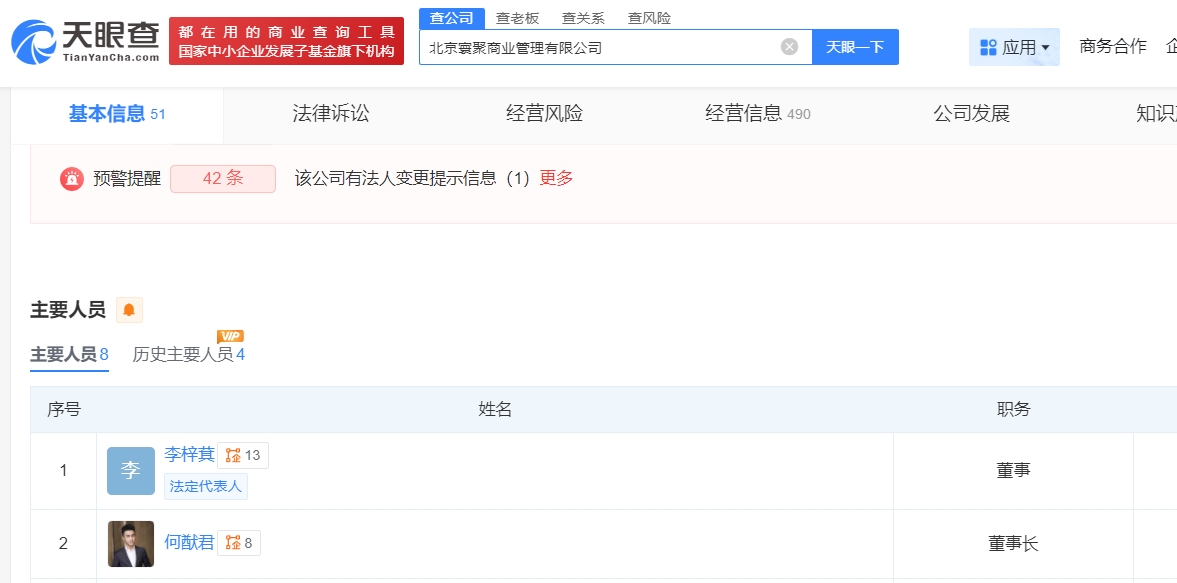Viewport: 1177px width, 583px height.
Task: Open the 经营风险 section tab
Action: pos(545,114)
